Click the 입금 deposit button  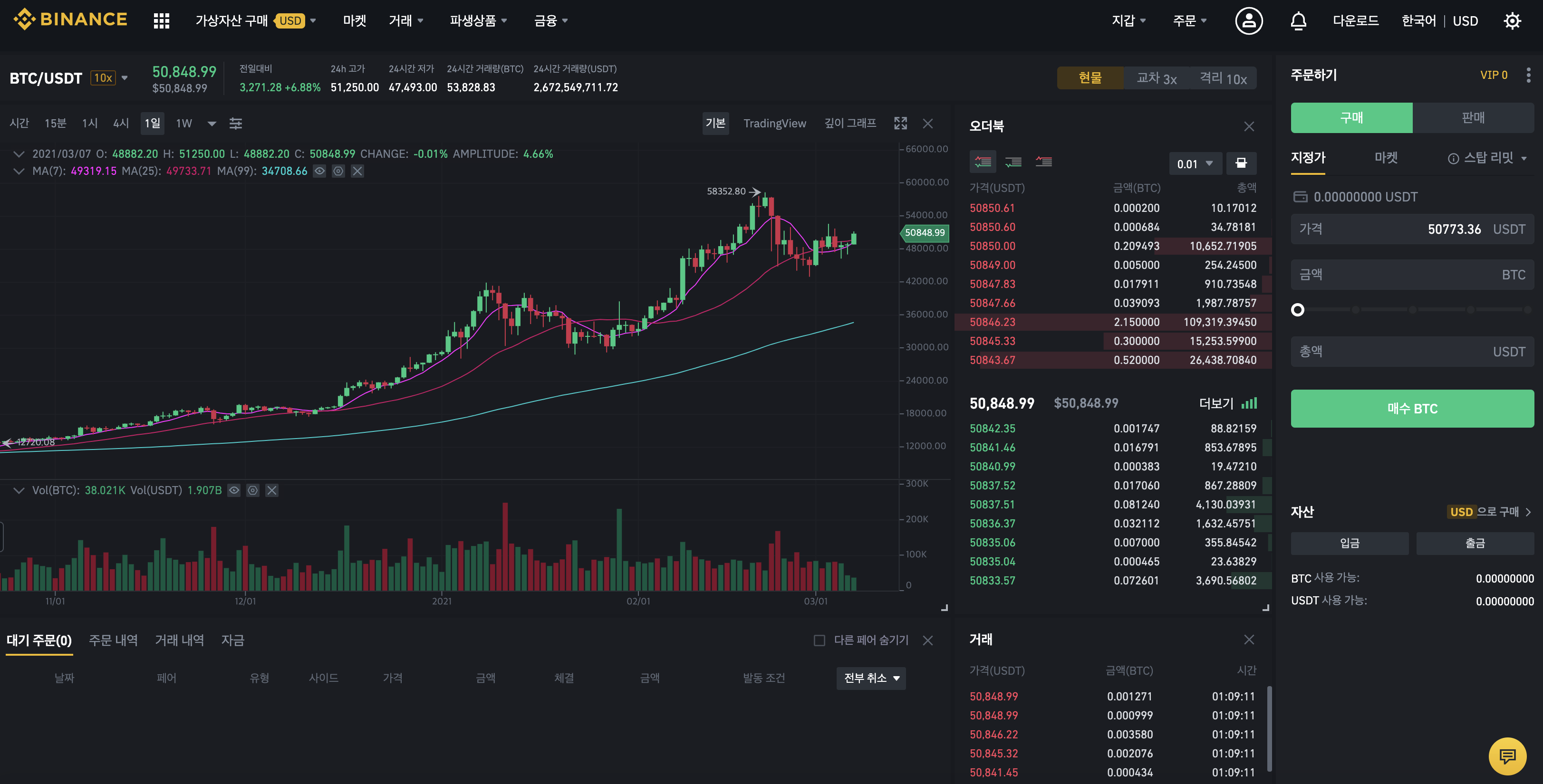tap(1349, 543)
